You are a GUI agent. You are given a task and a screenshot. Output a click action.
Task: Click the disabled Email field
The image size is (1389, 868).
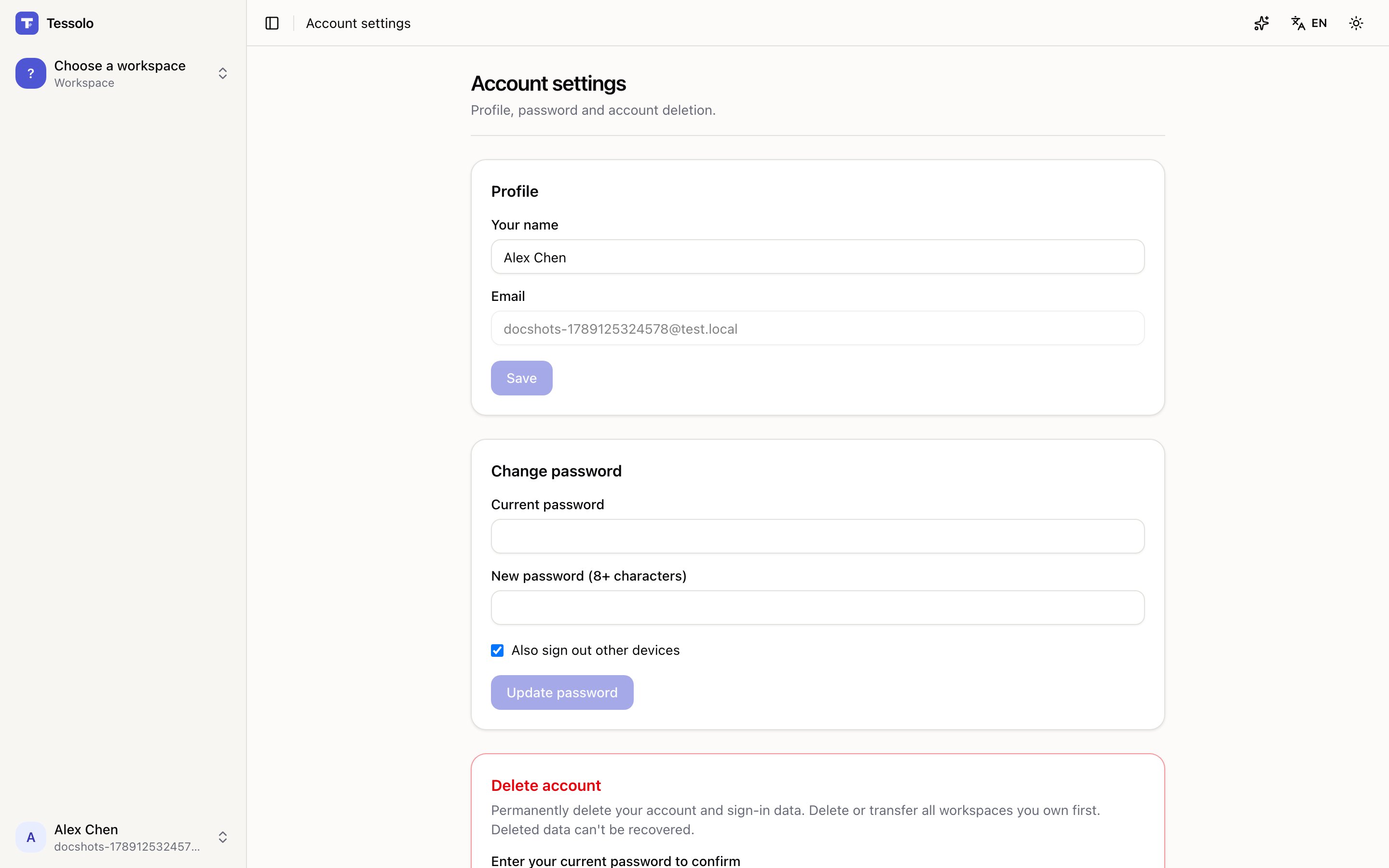click(x=817, y=328)
